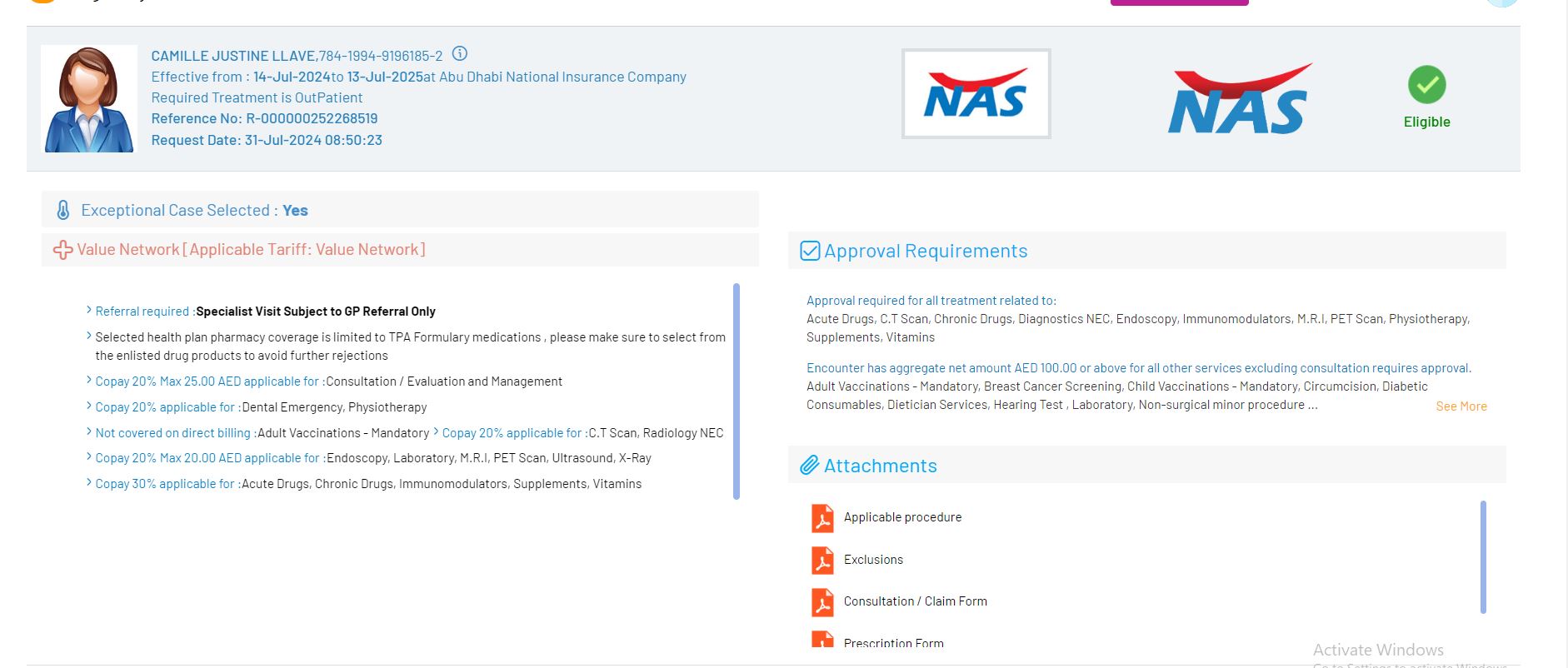Click the Encounter aggregate net amount AED 100.00 line
Viewport: 1568px width, 668px height.
tap(1139, 368)
